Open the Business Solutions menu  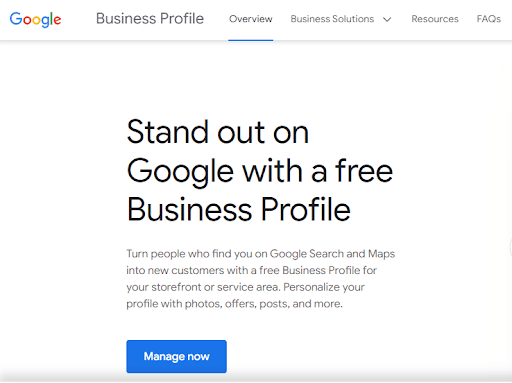332,19
